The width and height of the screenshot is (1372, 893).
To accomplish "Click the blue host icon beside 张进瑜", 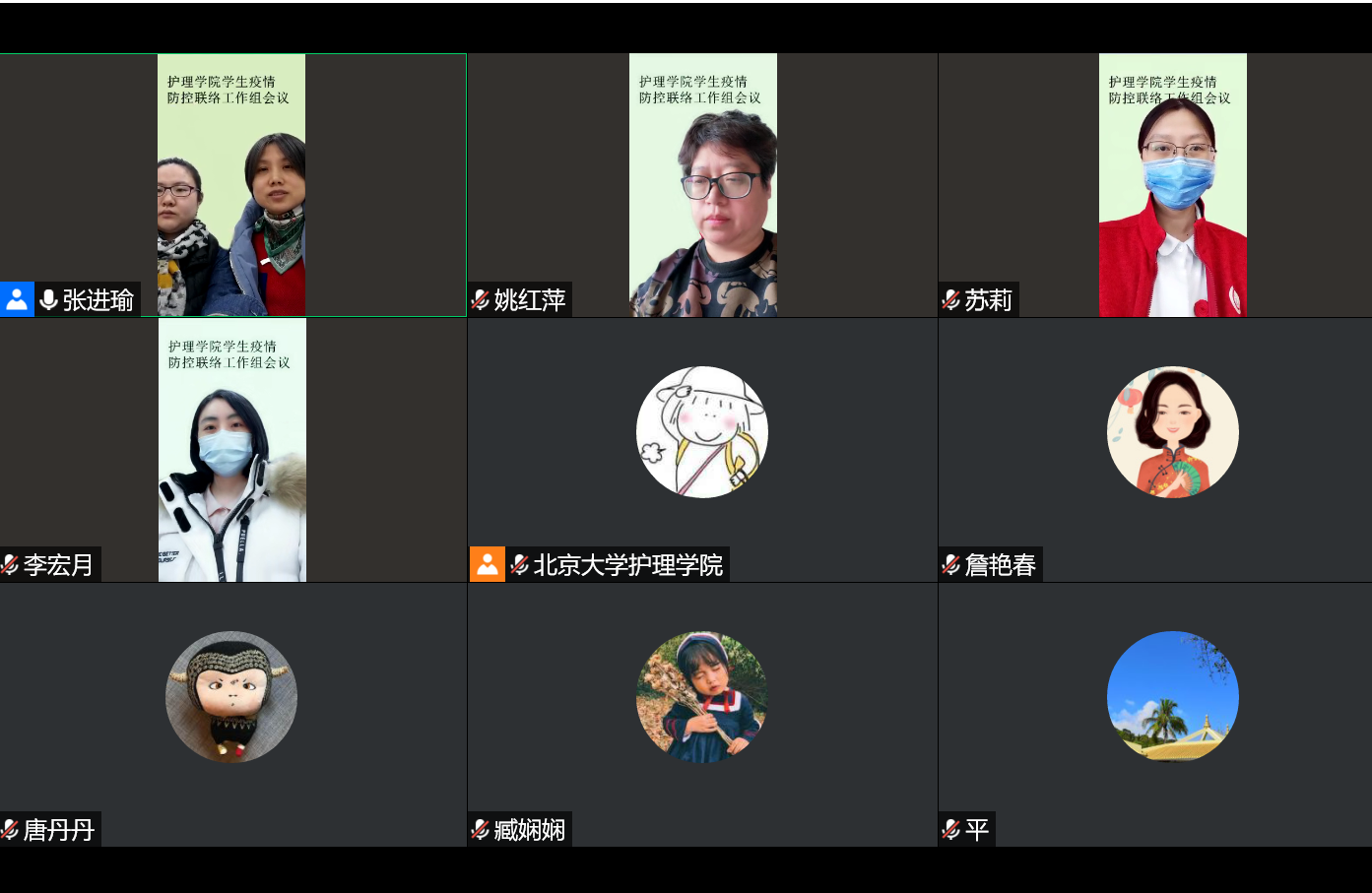I will [17, 299].
